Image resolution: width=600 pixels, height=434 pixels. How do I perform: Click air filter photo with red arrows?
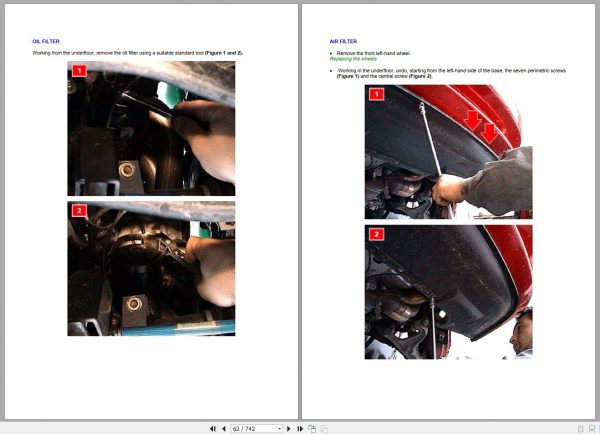pos(448,152)
